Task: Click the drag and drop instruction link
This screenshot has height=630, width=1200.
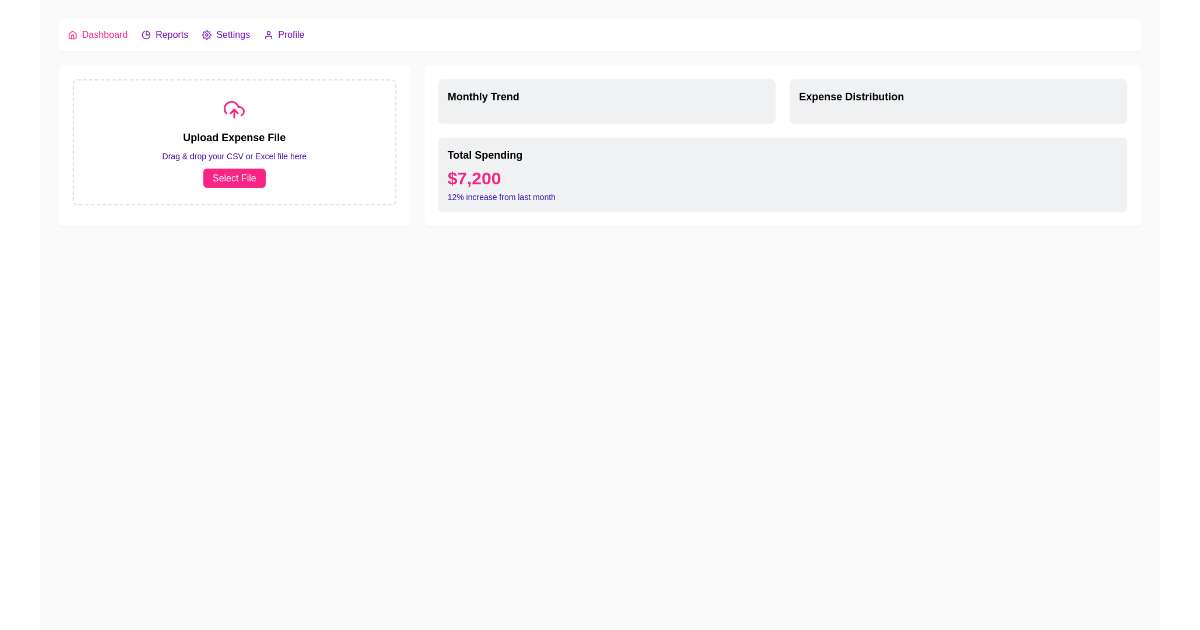Action: tap(234, 156)
